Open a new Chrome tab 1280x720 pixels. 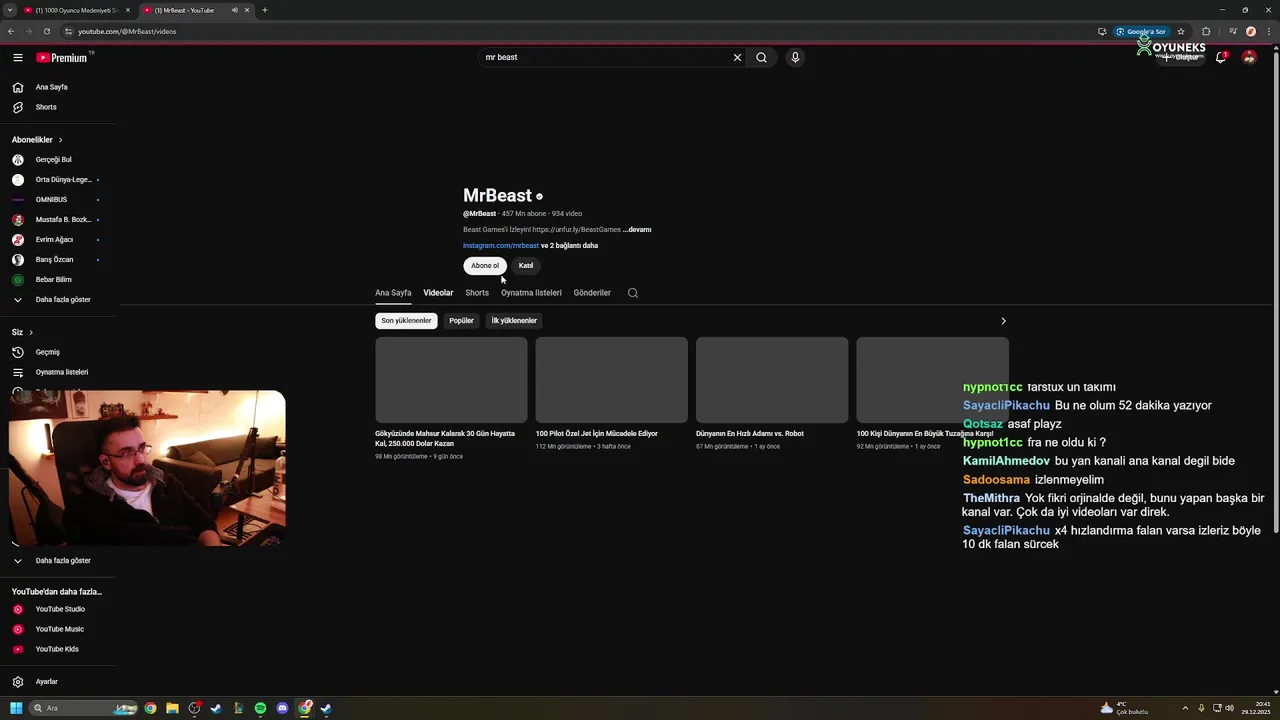[264, 10]
